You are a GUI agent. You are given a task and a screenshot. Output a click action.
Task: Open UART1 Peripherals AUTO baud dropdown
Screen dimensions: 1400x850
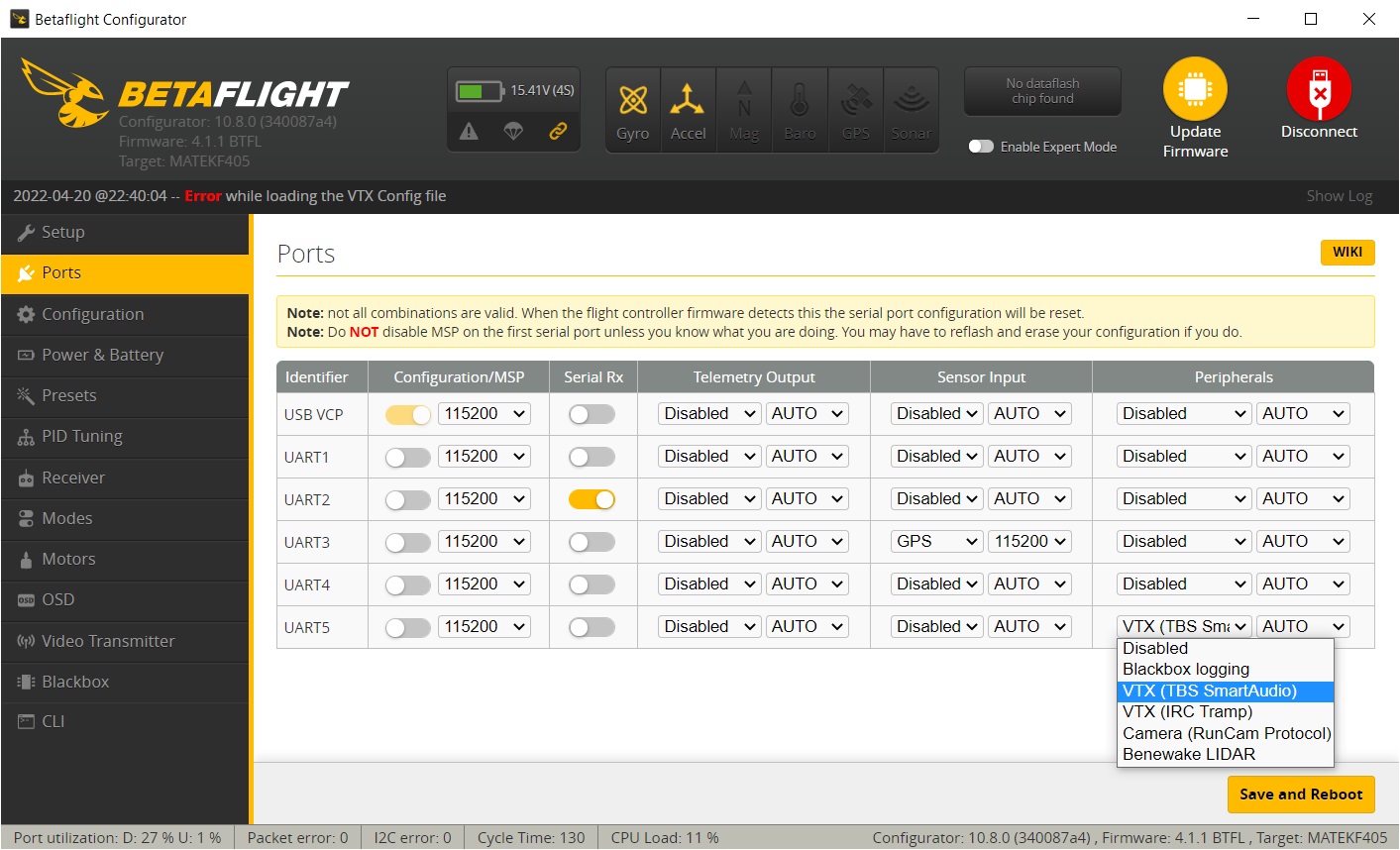[1303, 457]
